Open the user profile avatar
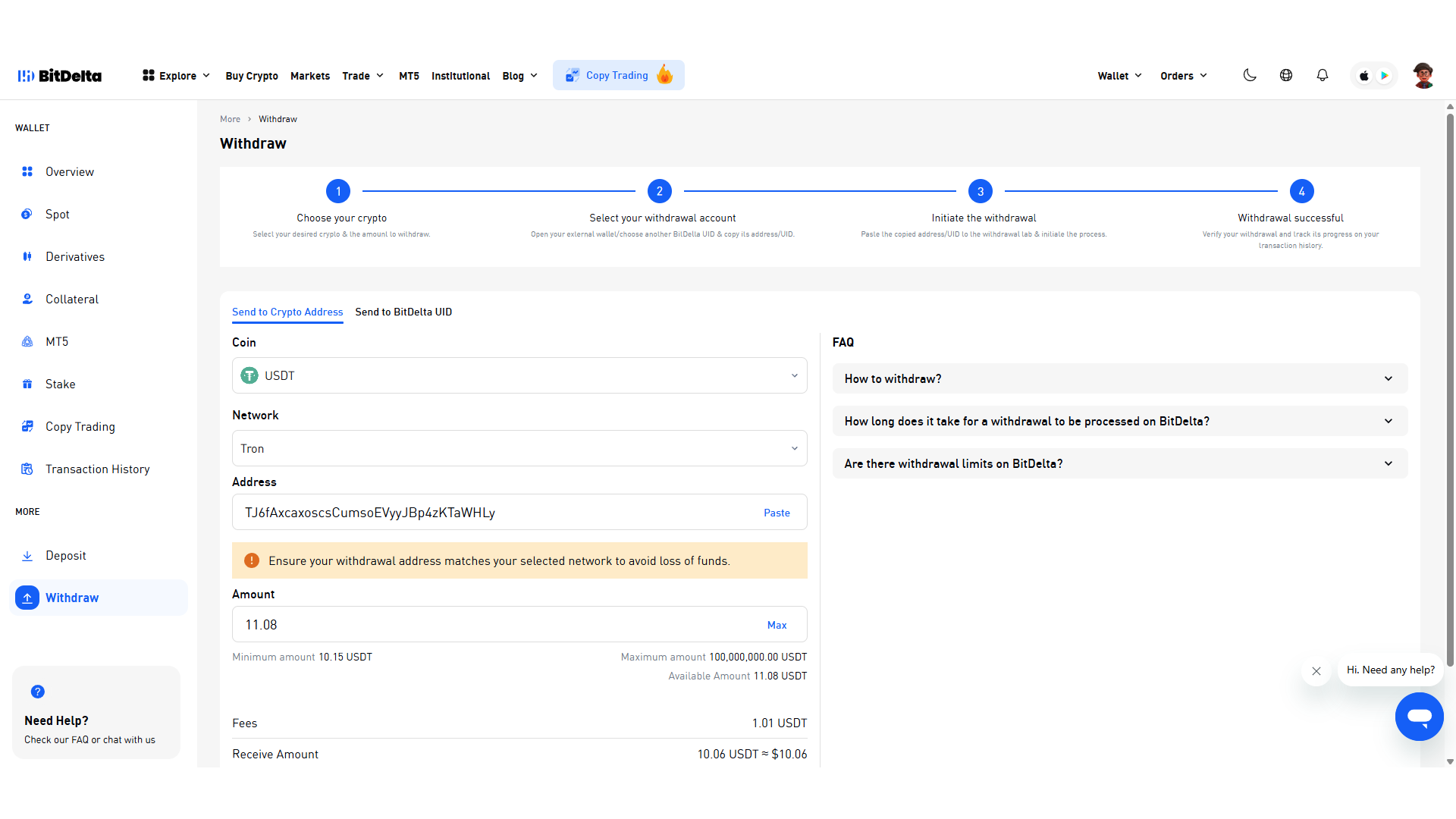1456x819 pixels. tap(1423, 75)
